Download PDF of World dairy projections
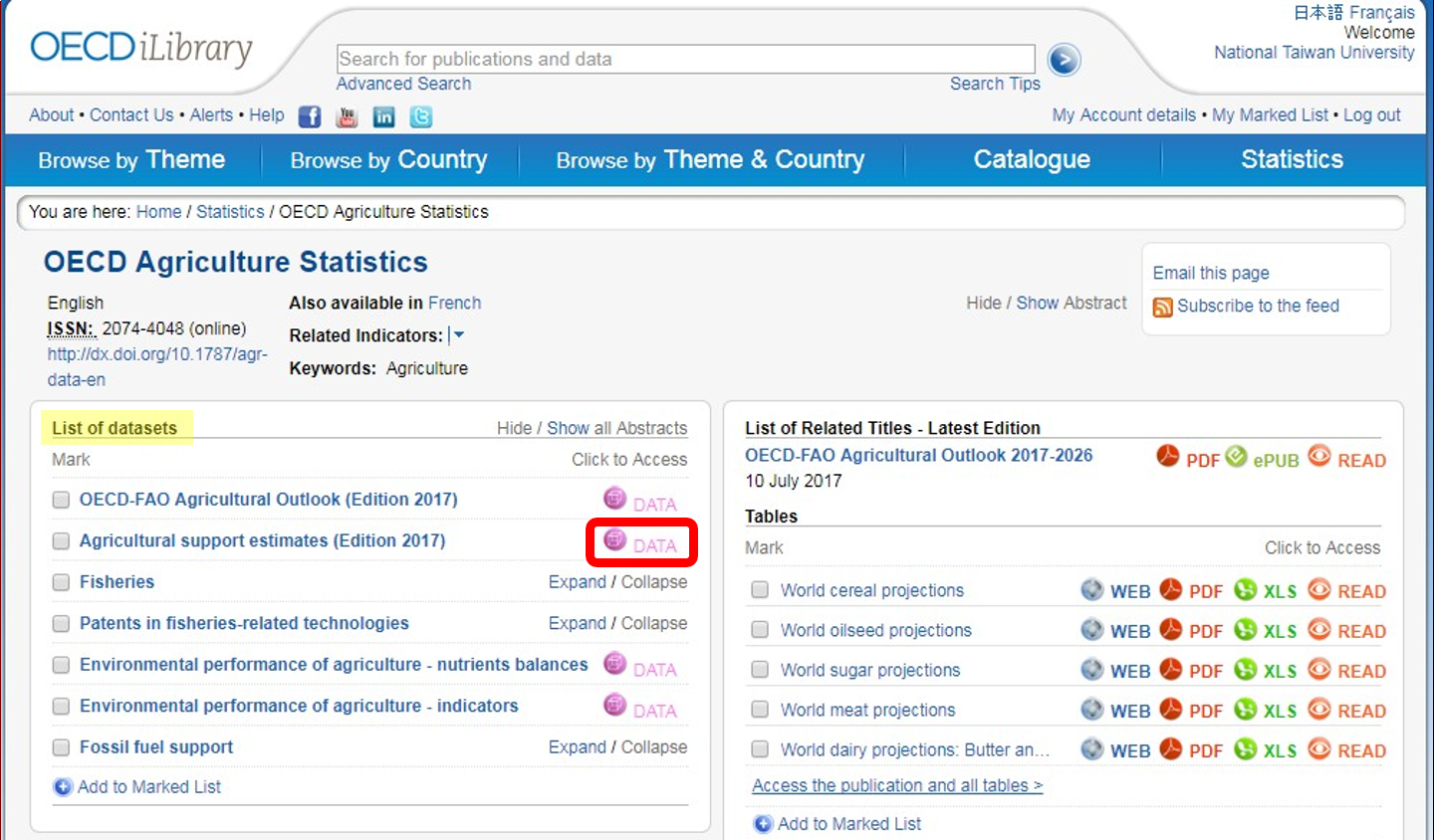Screen dimensions: 1434x840 pyautogui.click(x=1191, y=749)
